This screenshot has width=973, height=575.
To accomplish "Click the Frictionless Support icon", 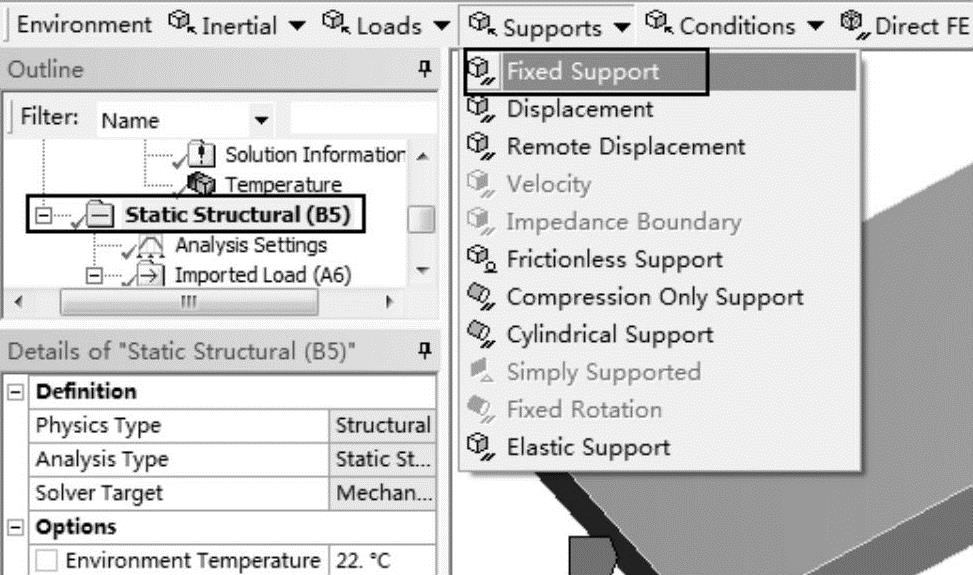I will click(x=481, y=259).
